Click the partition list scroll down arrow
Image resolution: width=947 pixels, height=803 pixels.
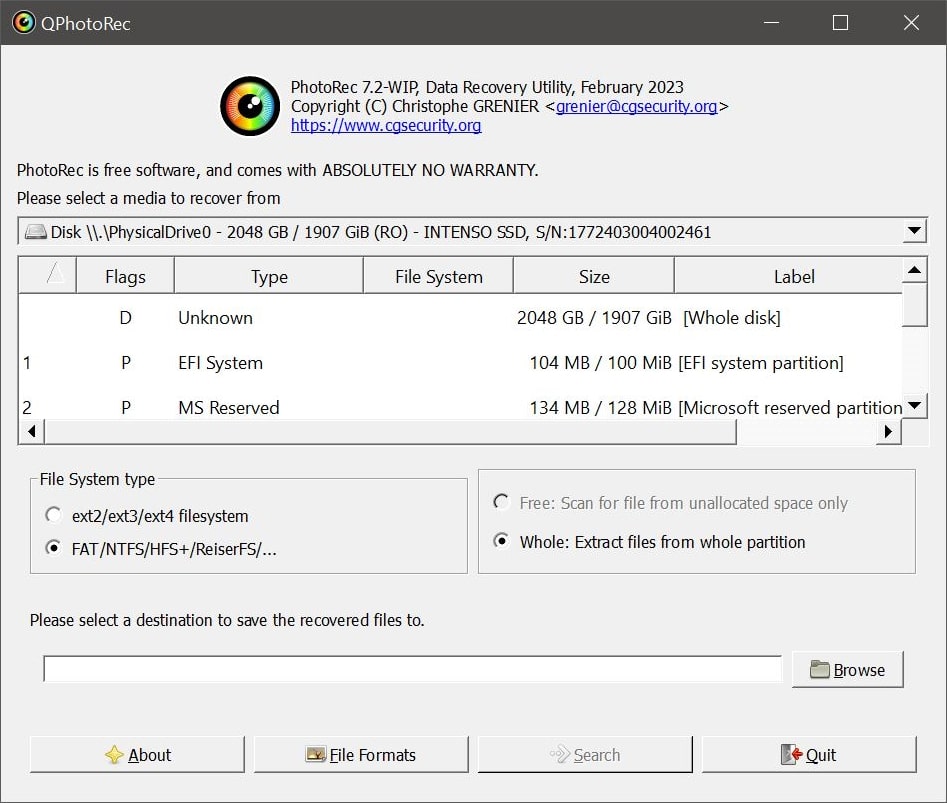(914, 405)
